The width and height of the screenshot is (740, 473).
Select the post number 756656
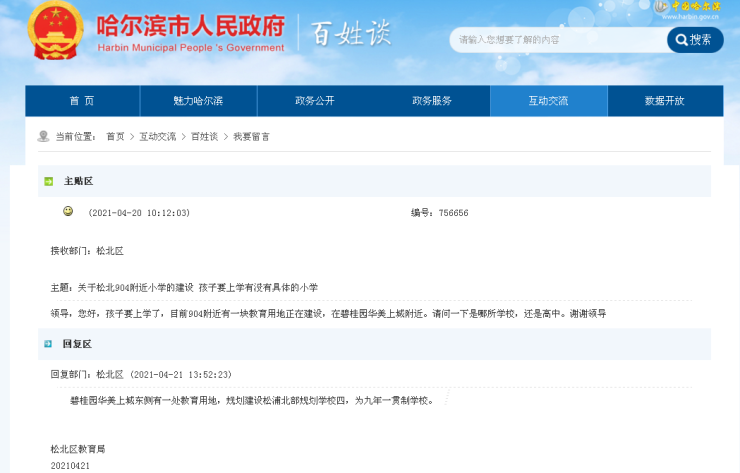coord(453,213)
